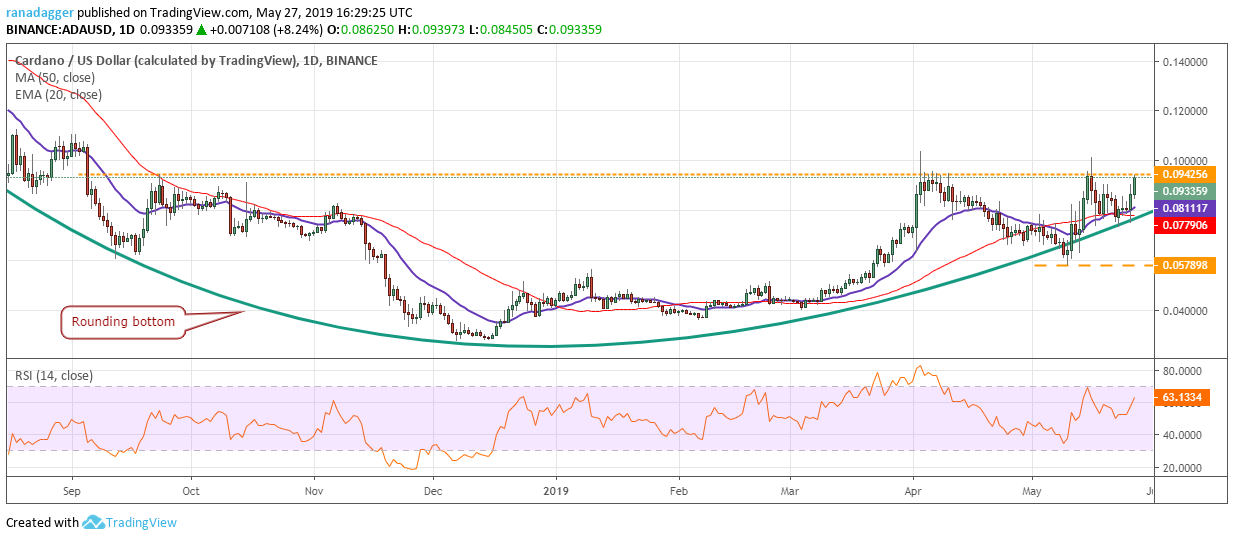
Task: Select the dashed orange 0.057898 support line
Action: click(x=1093, y=265)
